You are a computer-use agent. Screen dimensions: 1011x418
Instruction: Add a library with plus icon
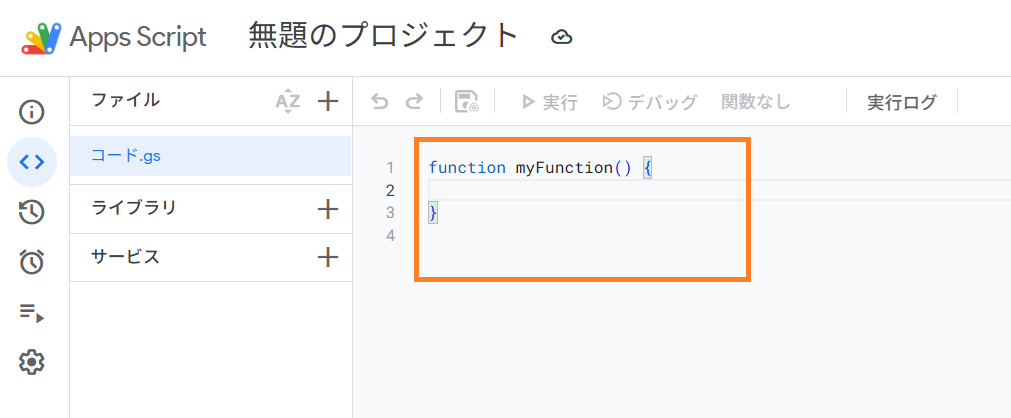click(328, 209)
